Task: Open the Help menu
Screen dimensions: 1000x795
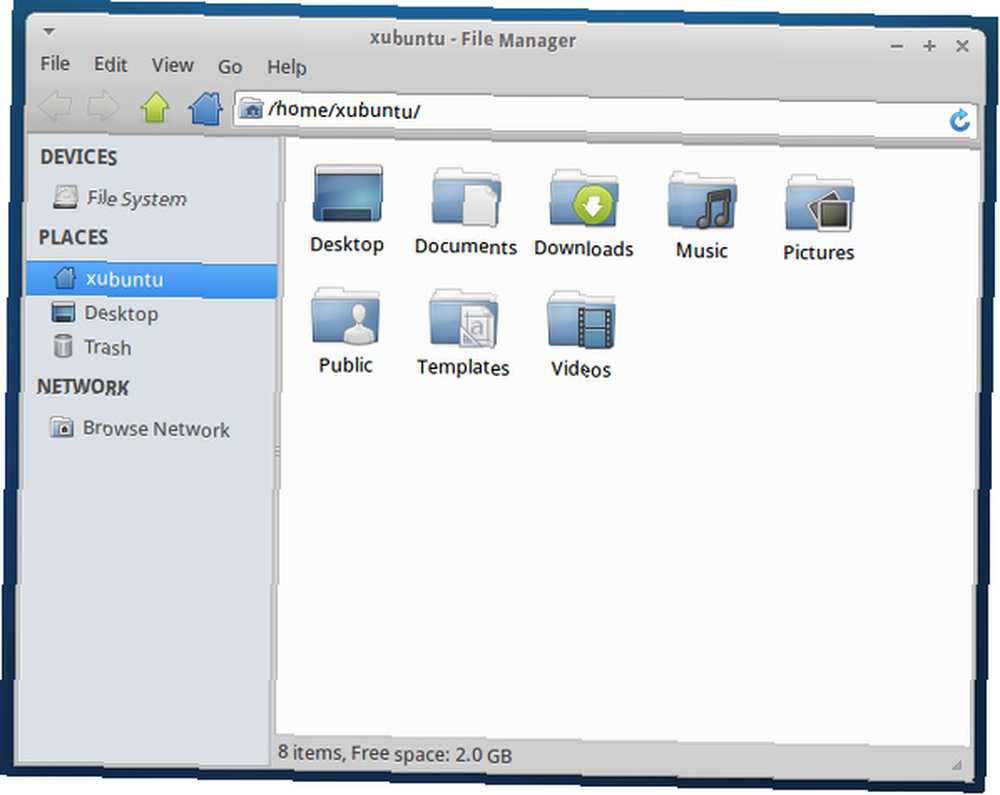Action: (286, 67)
